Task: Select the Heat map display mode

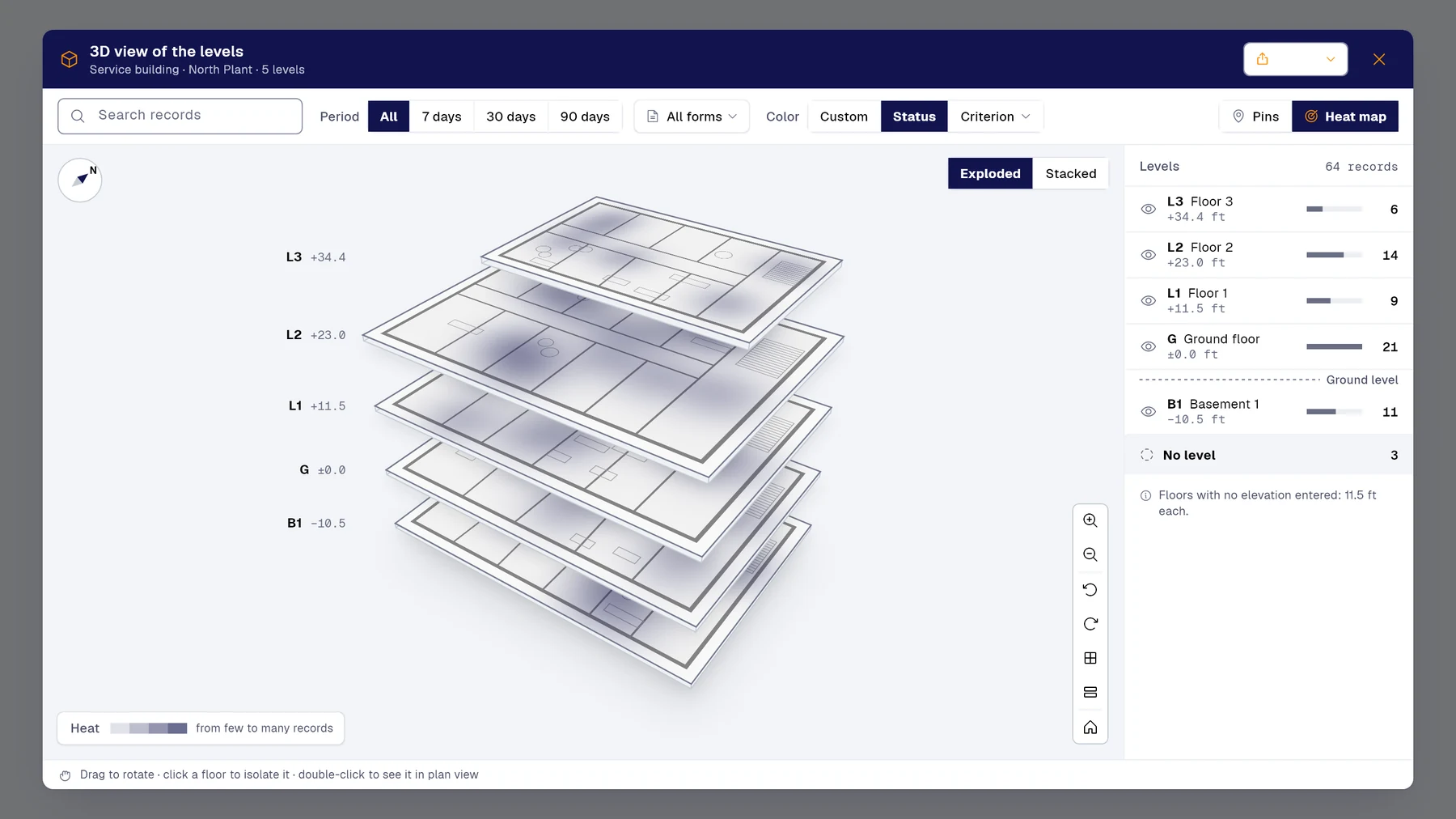Action: coord(1345,117)
